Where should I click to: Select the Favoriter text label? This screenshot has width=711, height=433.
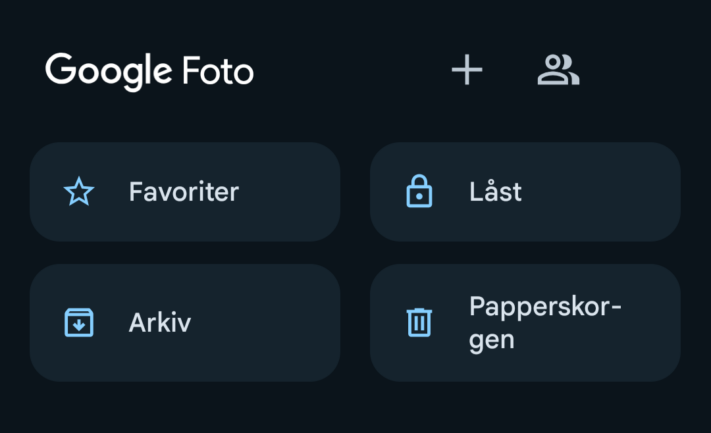point(184,192)
